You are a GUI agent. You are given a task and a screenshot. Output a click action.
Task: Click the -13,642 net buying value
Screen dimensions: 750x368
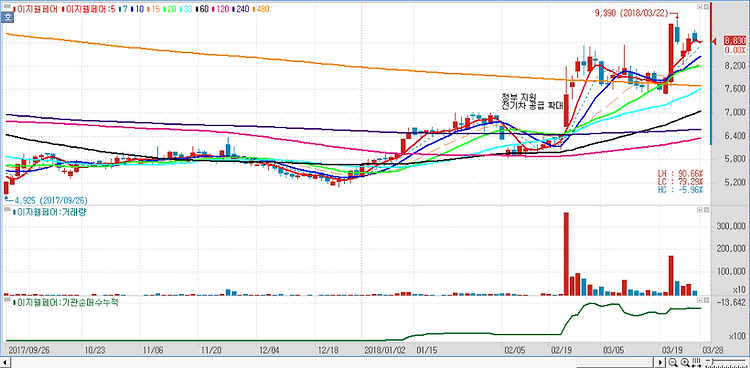730,302
